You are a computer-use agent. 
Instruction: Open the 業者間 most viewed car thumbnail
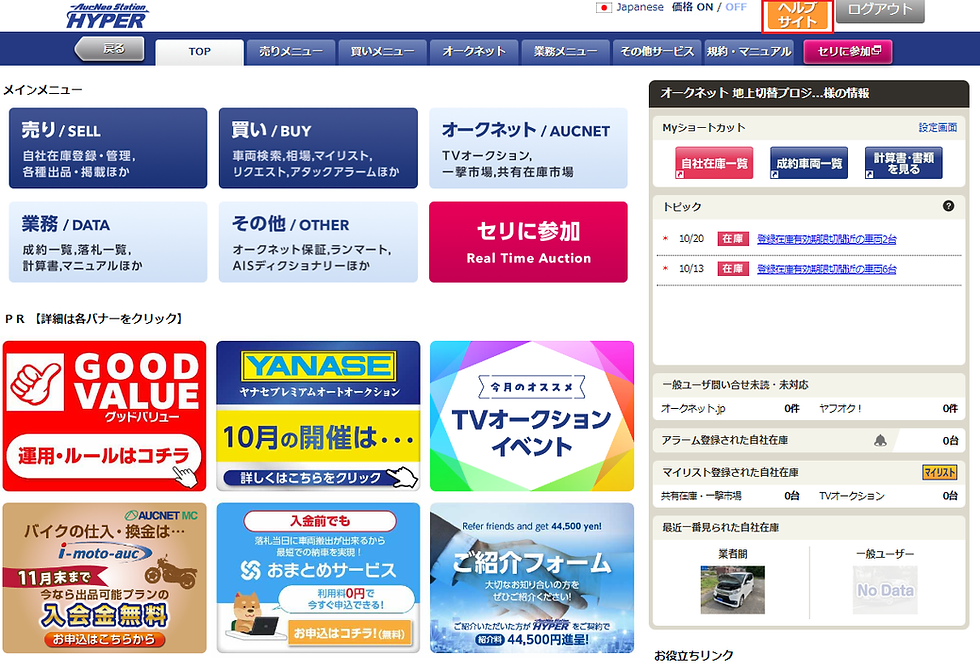click(732, 589)
